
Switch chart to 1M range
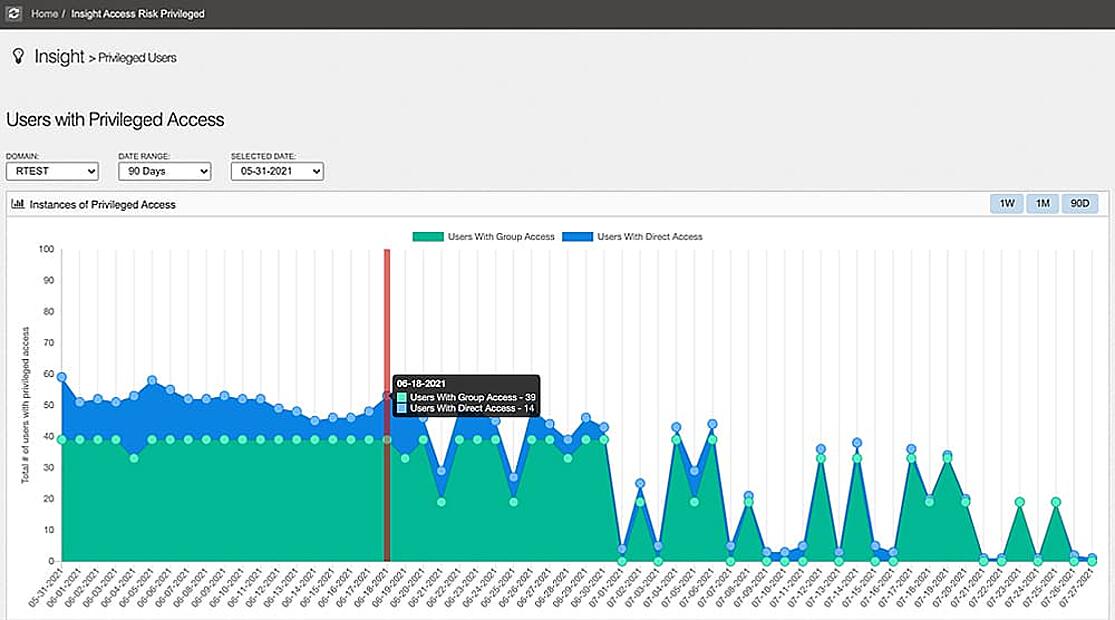[x=1042, y=204]
